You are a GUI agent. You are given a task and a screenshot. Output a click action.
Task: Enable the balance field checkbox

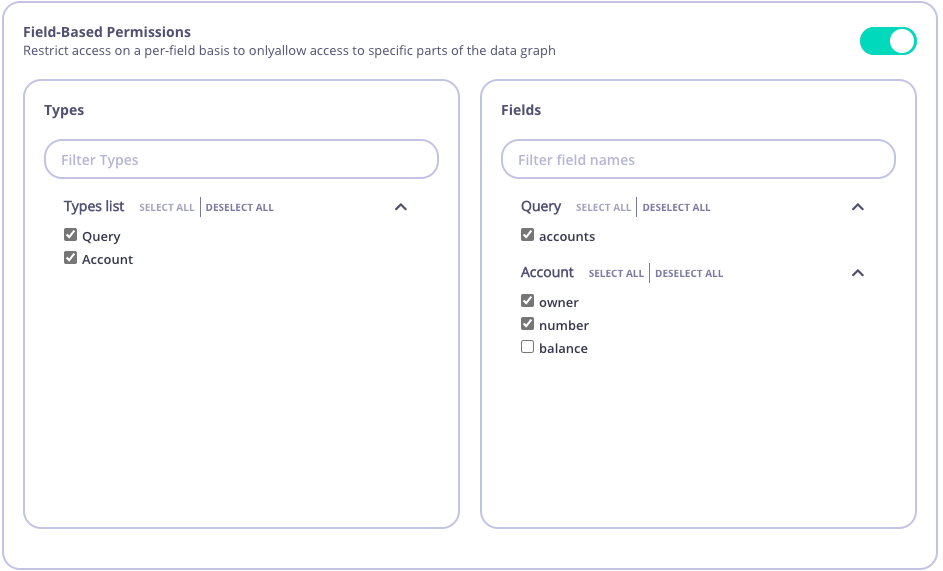coord(527,347)
